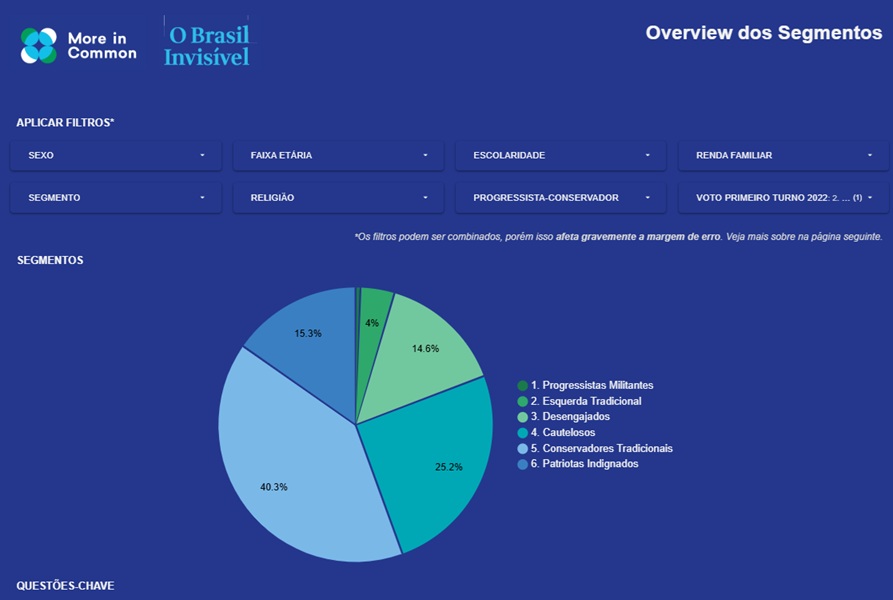The image size is (893, 600).
Task: Expand the ESCOLARIDADE filter
Action: point(561,155)
